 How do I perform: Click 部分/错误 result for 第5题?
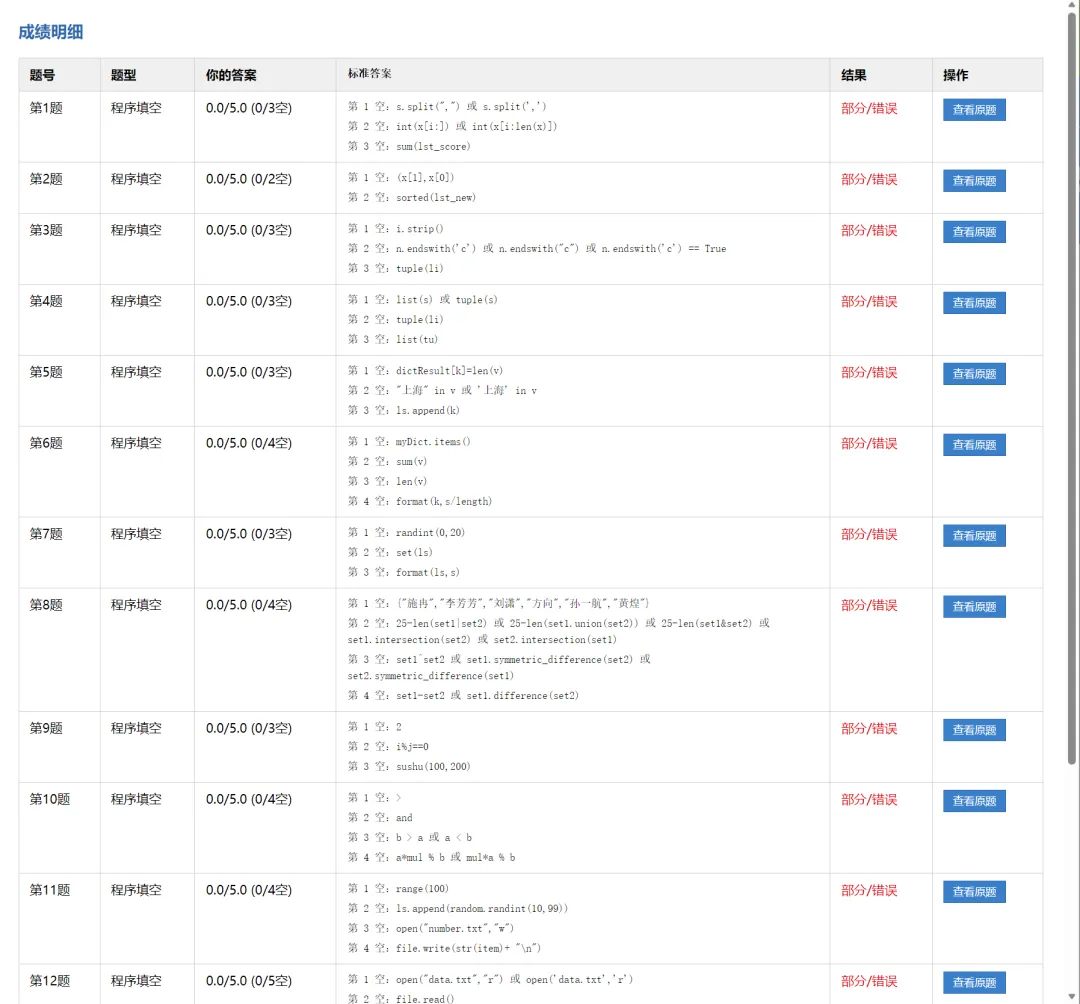(869, 372)
